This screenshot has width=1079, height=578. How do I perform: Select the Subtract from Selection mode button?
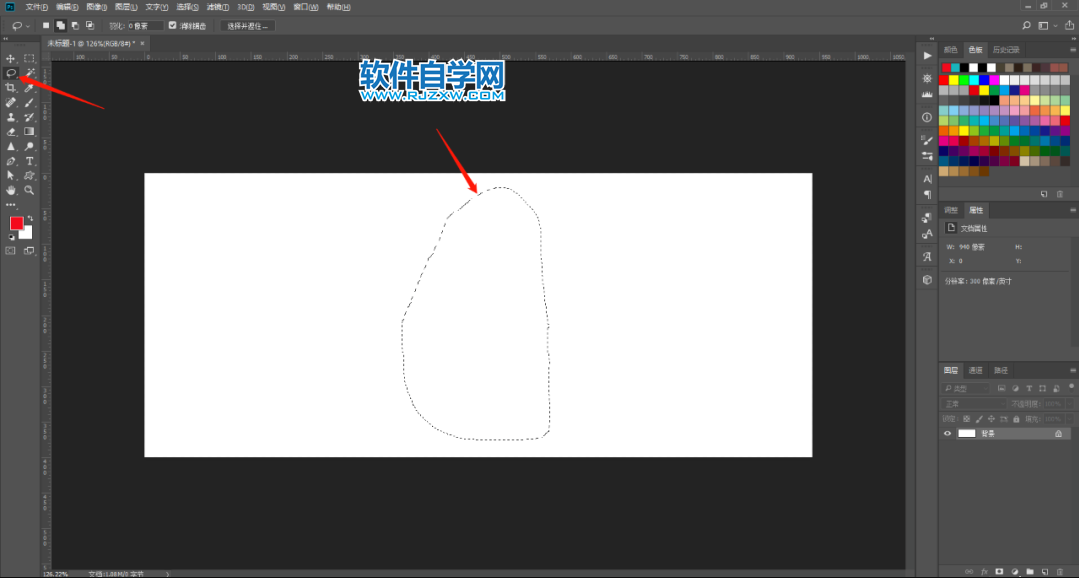pos(75,25)
